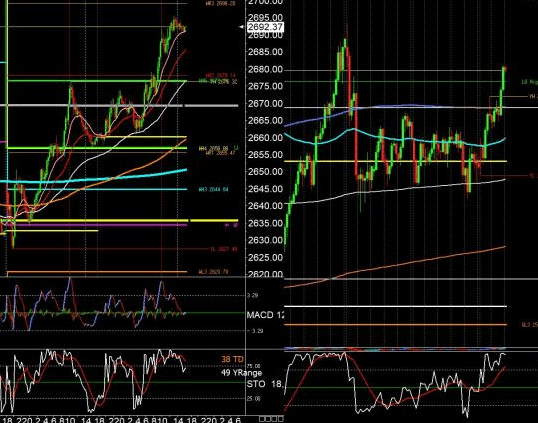The image size is (538, 423).
Task: Click the lower -3.29 MACD scale value
Action: 256,331
